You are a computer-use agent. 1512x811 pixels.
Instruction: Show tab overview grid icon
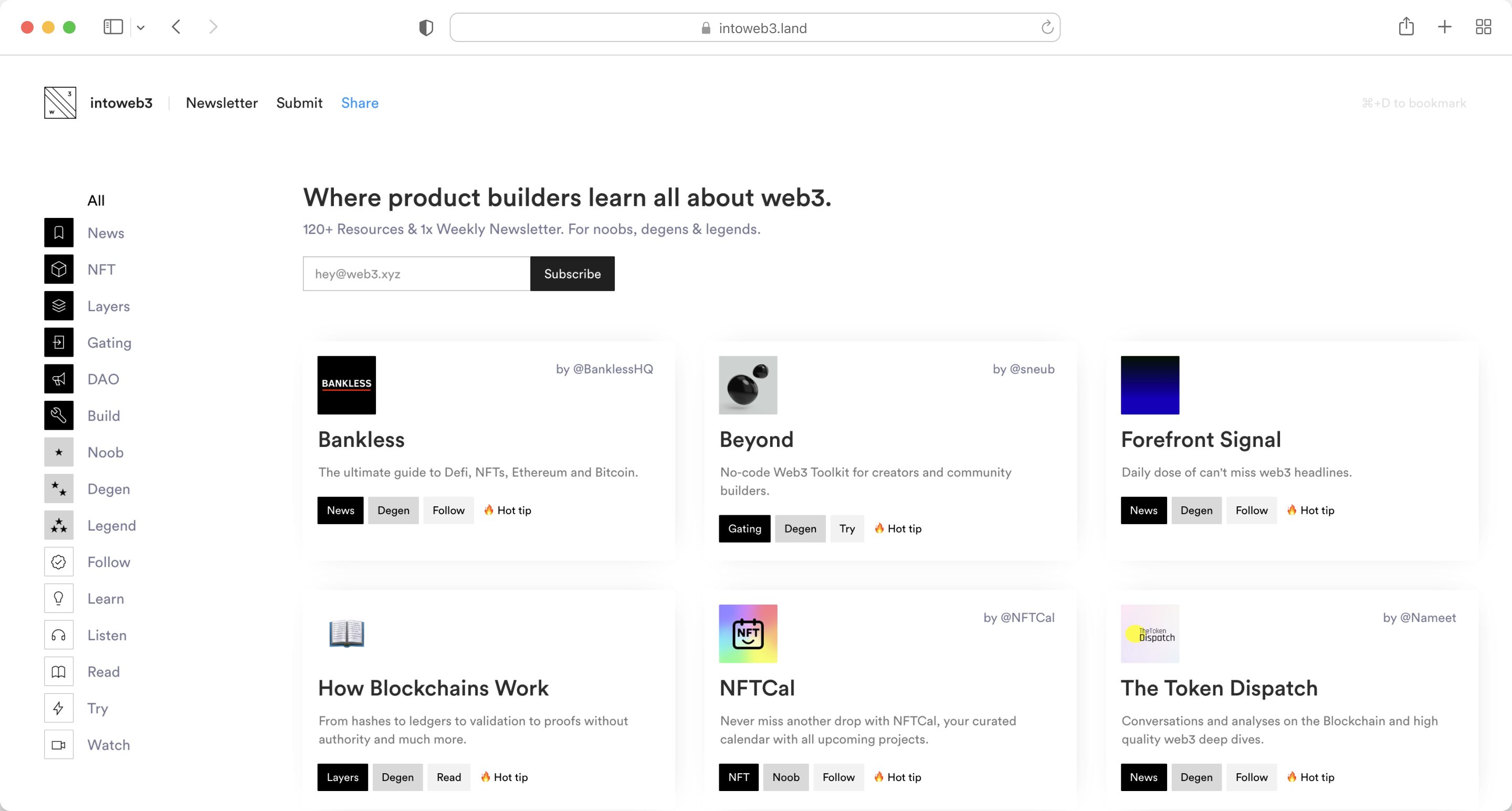coord(1483,27)
